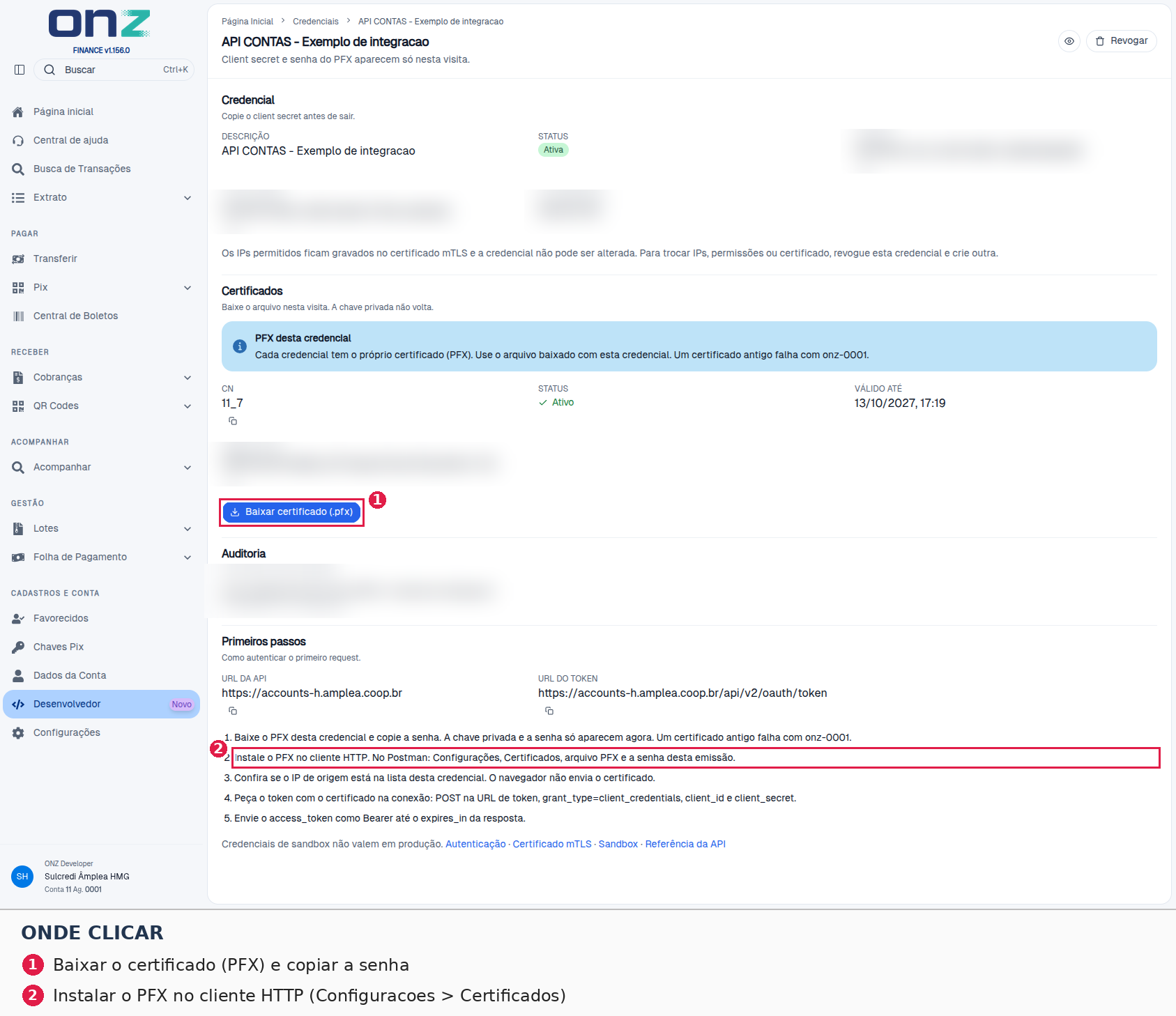Click the Busca de Transações magnifier icon
This screenshot has height=1016, width=1176.
click(x=18, y=169)
